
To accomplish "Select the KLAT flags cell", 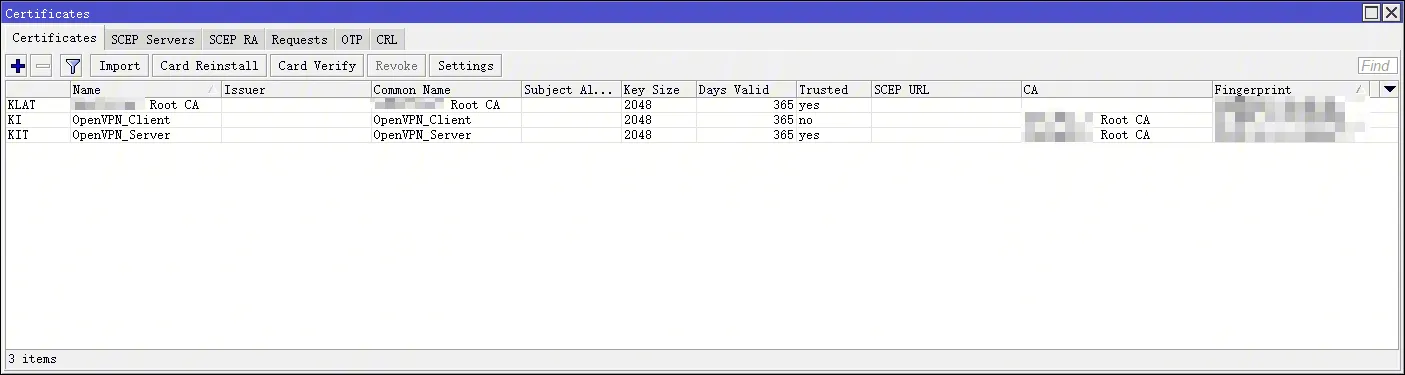I will coord(37,105).
